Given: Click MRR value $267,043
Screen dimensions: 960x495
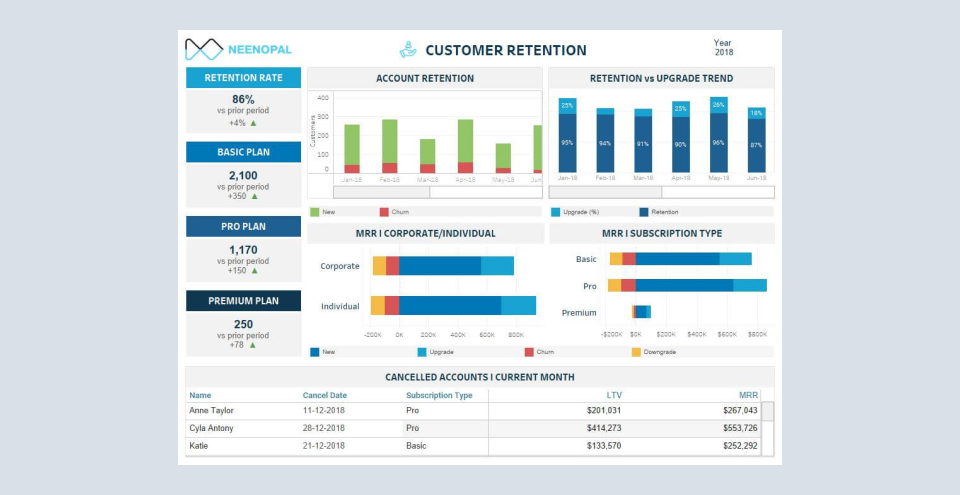Looking at the screenshot, I should pos(740,410).
